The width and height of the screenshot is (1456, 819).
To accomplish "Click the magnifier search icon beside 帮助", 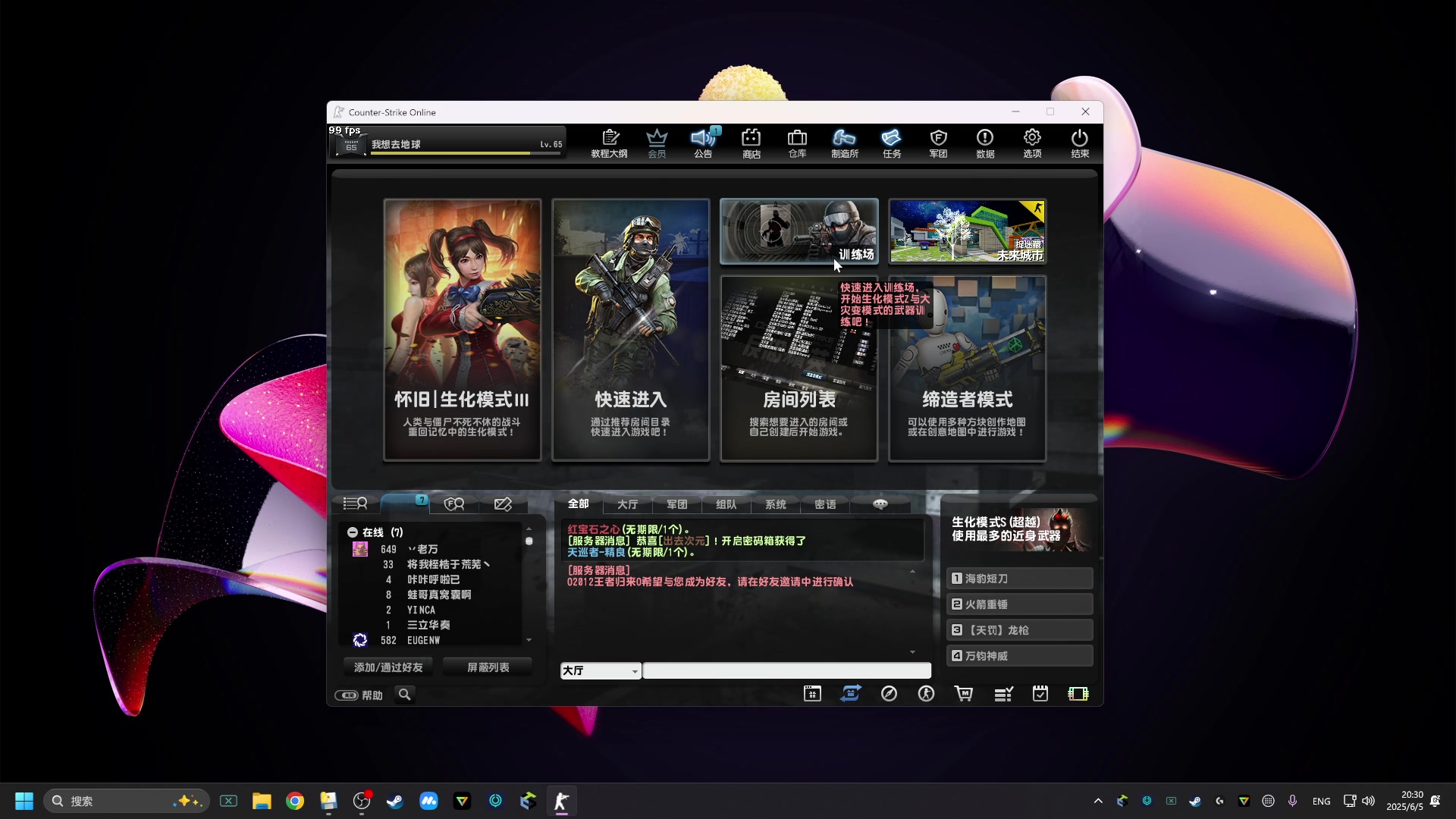I will click(405, 695).
